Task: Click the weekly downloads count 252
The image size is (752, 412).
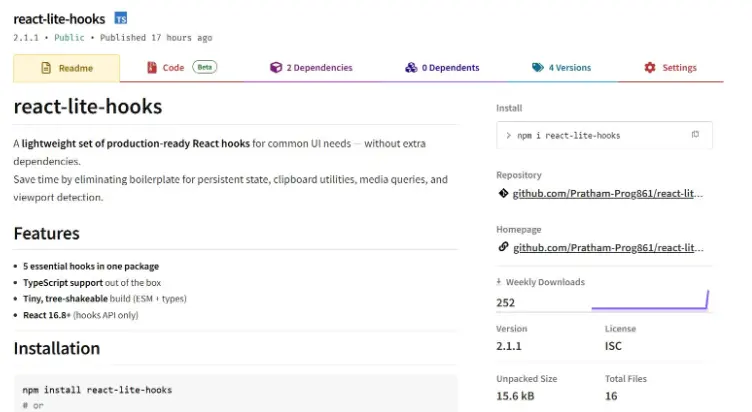Action: pos(505,303)
